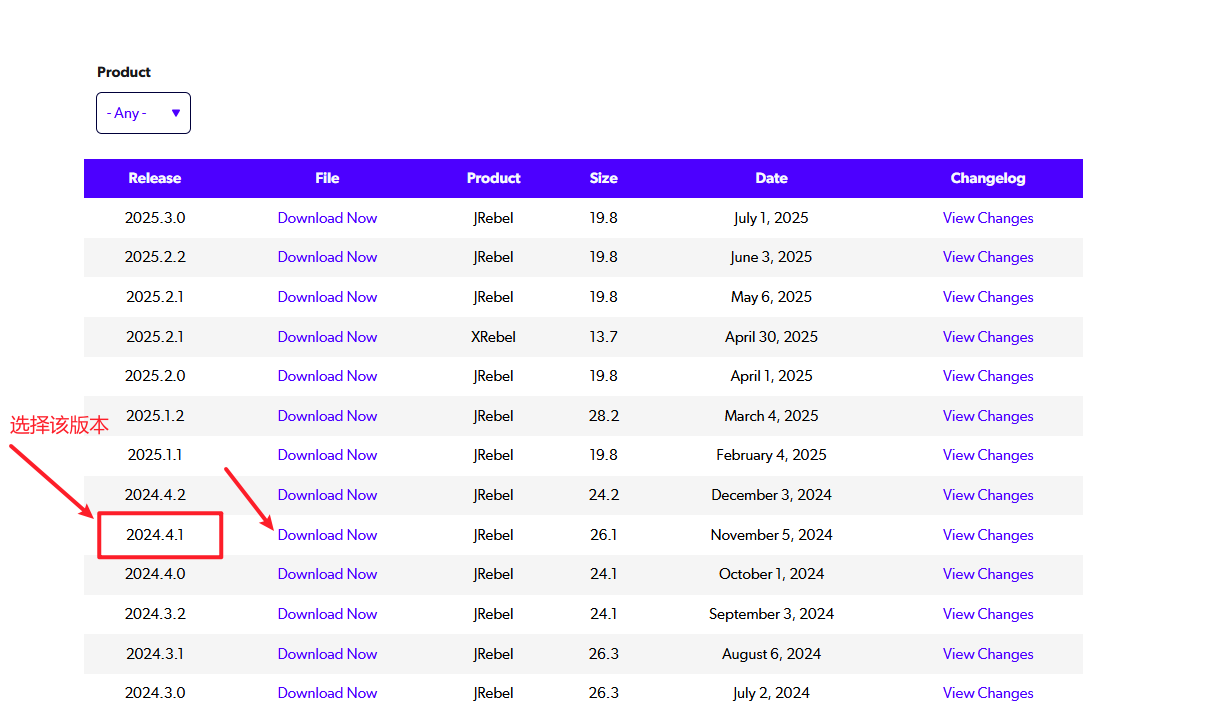This screenshot has height=712, width=1217.
Task: View Changes for release 2025.3.0
Action: tap(988, 218)
